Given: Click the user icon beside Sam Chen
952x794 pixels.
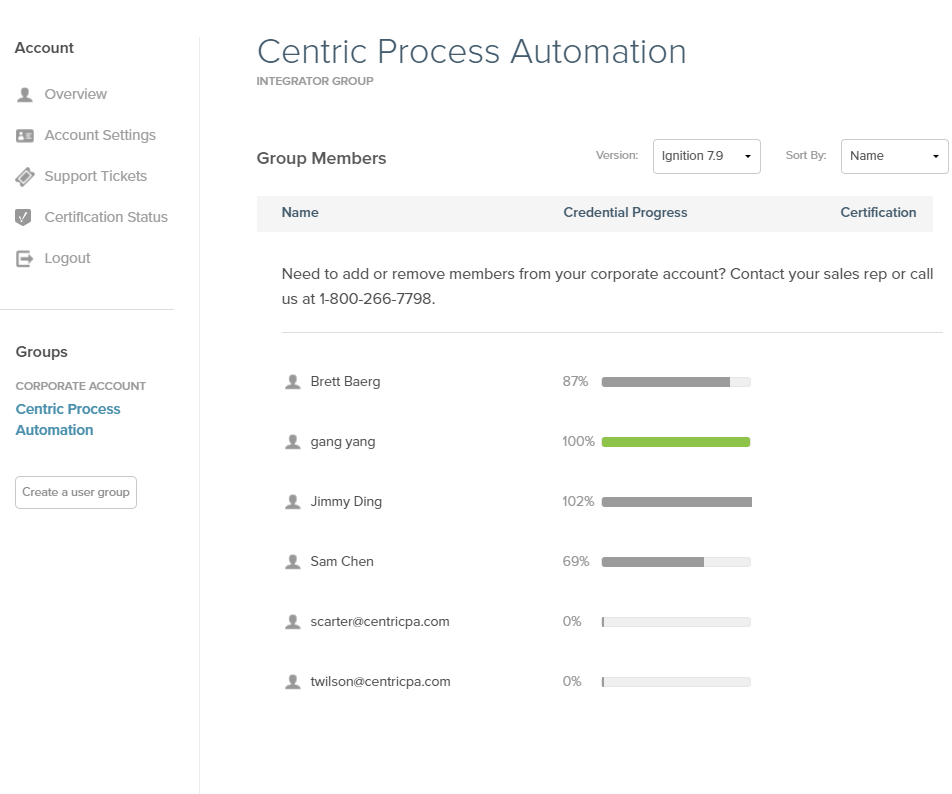Looking at the screenshot, I should pyautogui.click(x=293, y=562).
